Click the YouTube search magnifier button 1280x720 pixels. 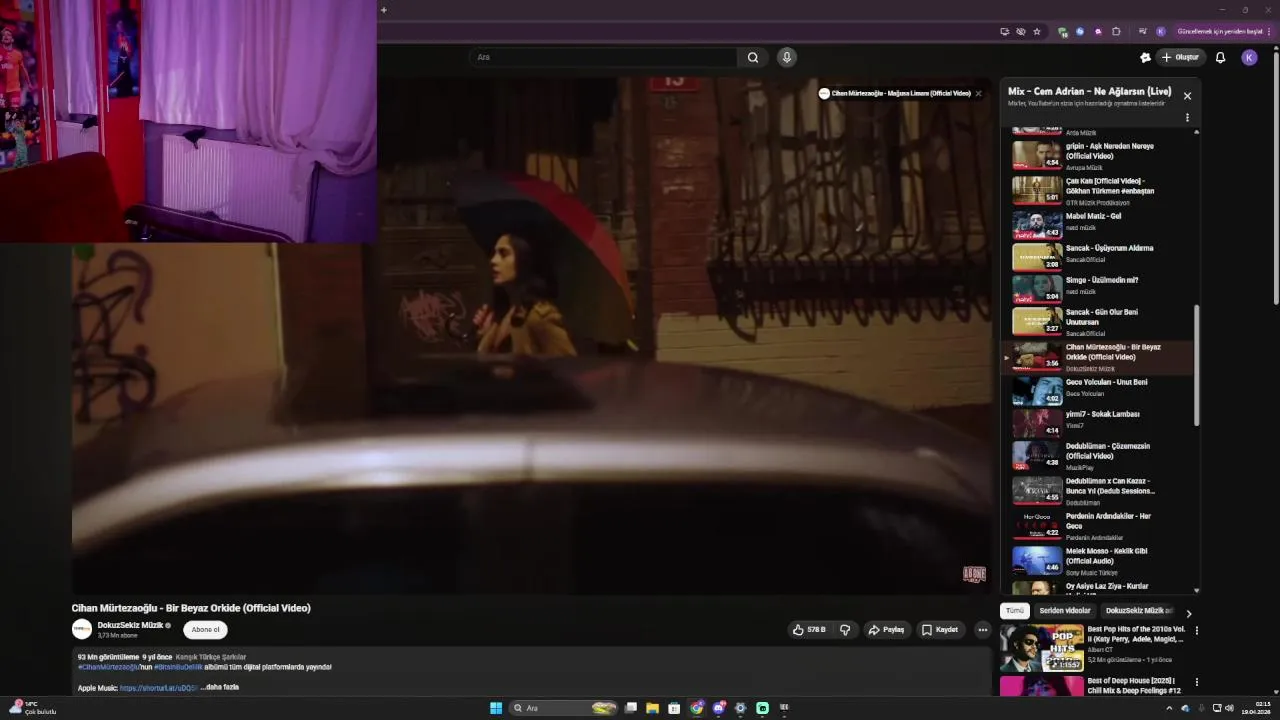coord(753,57)
